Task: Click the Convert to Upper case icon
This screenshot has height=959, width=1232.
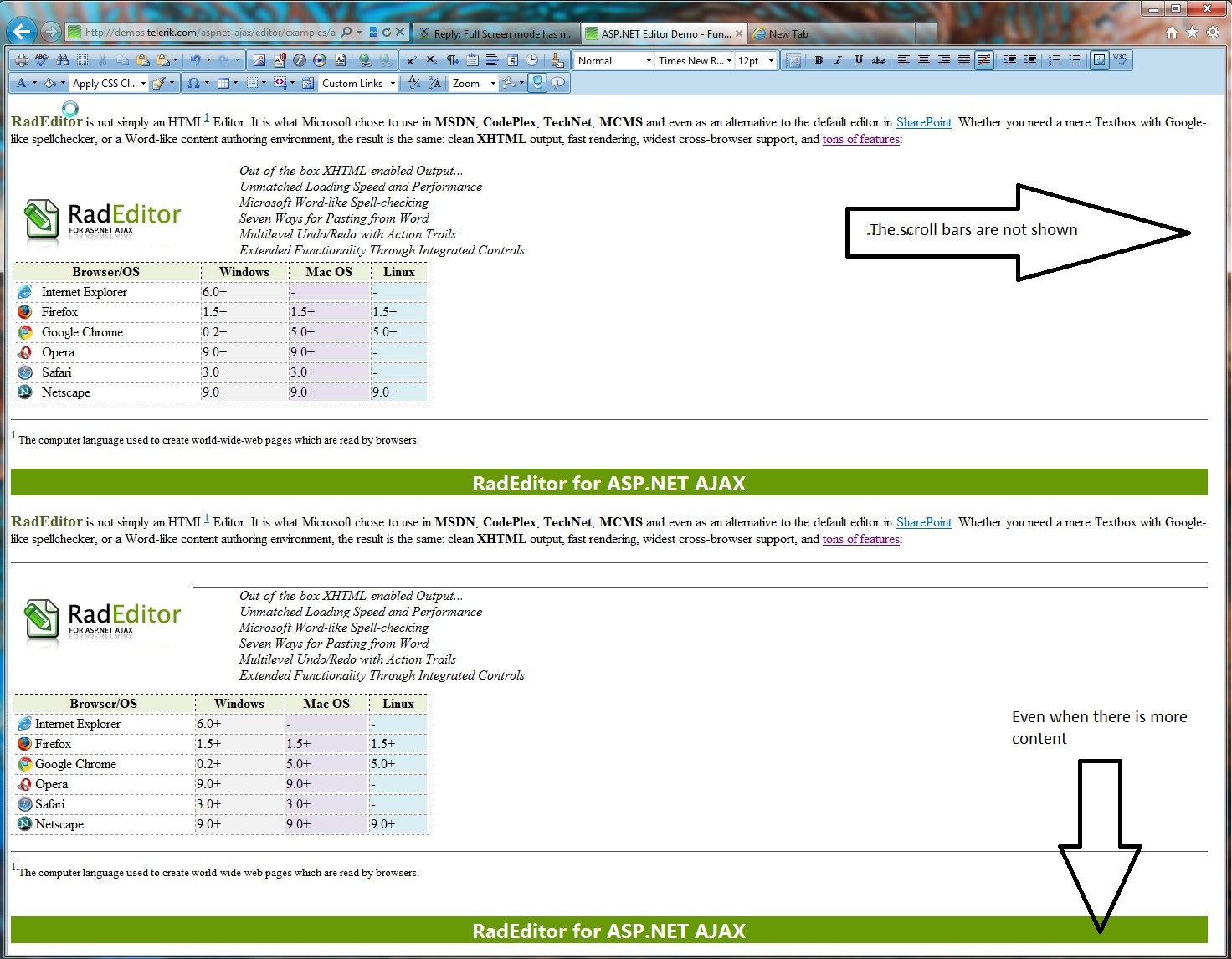Action: [x=434, y=83]
